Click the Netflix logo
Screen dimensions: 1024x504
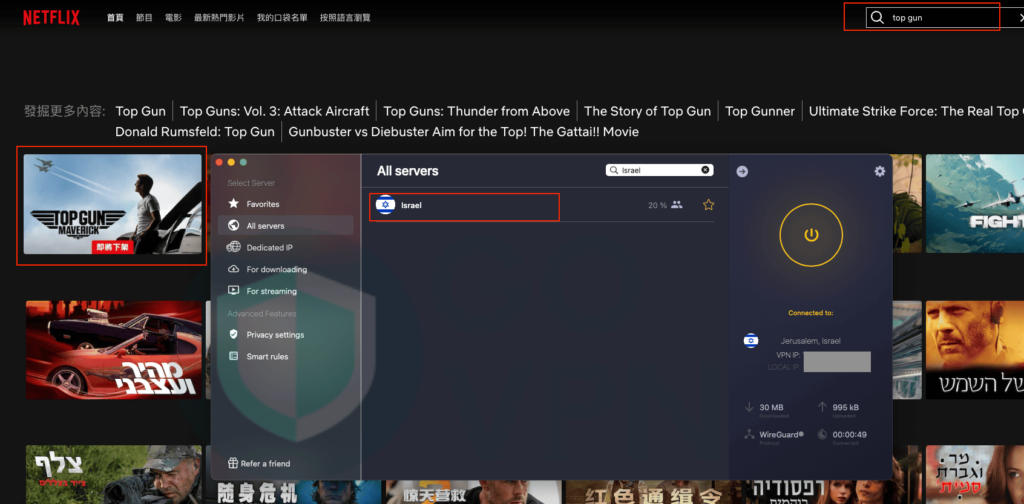(x=51, y=18)
